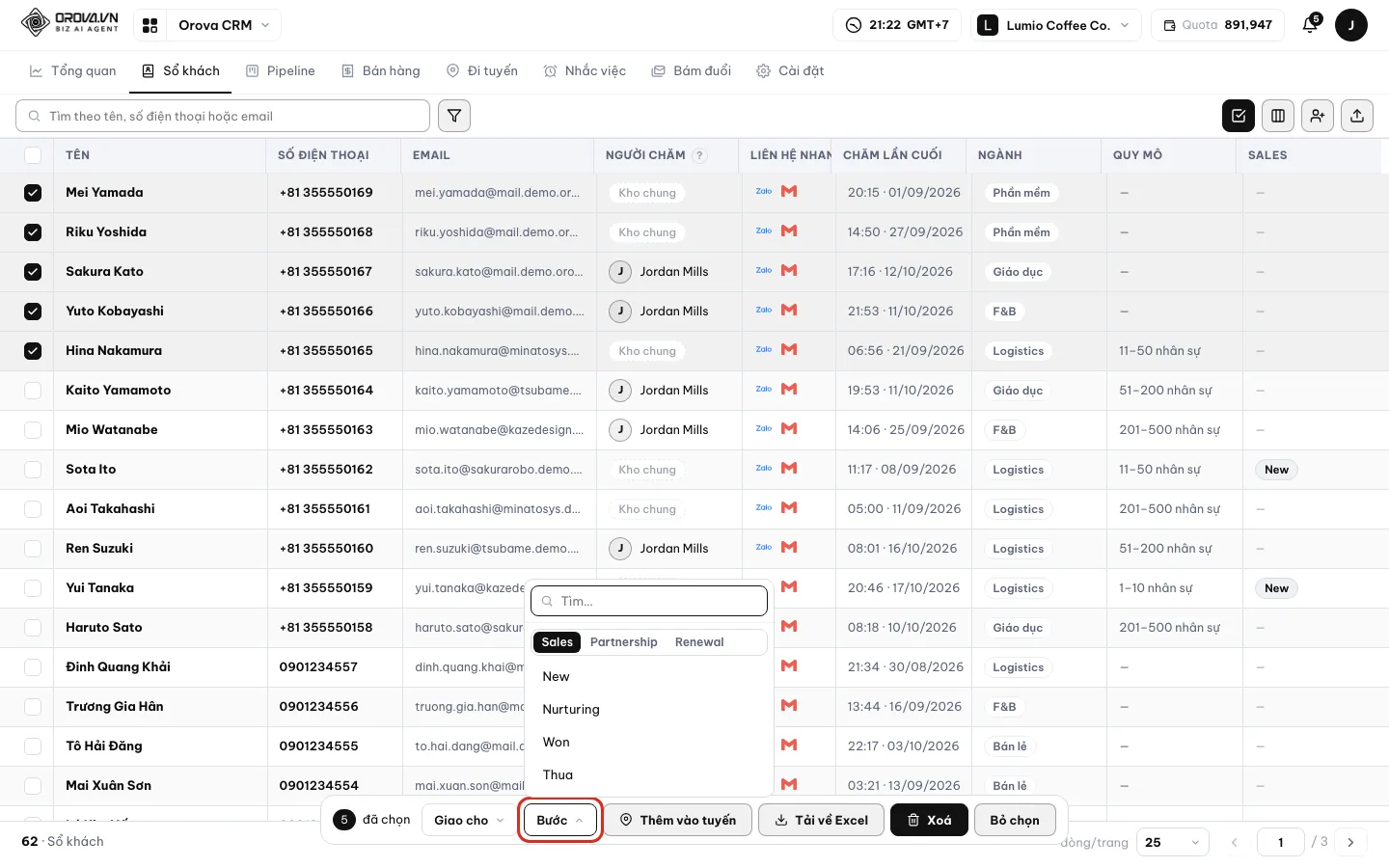The height and width of the screenshot is (868, 1389).
Task: Choose the Won stage option
Action: (651, 742)
